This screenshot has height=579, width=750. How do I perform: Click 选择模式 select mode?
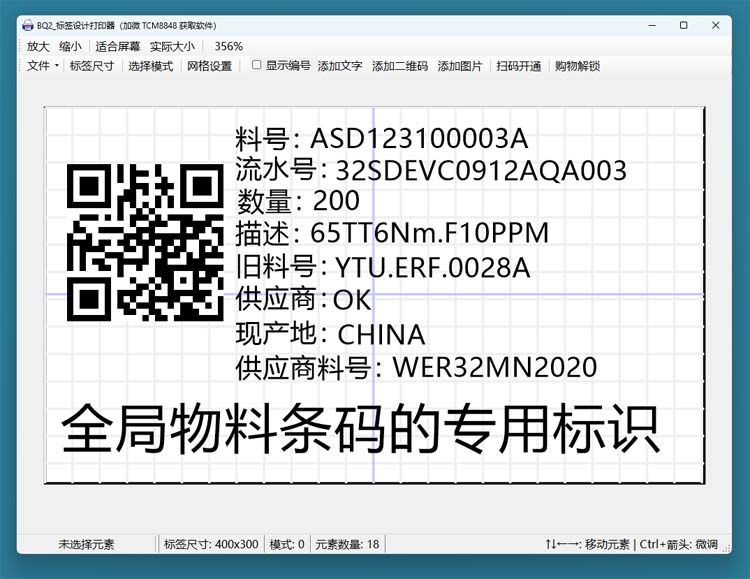pyautogui.click(x=150, y=66)
